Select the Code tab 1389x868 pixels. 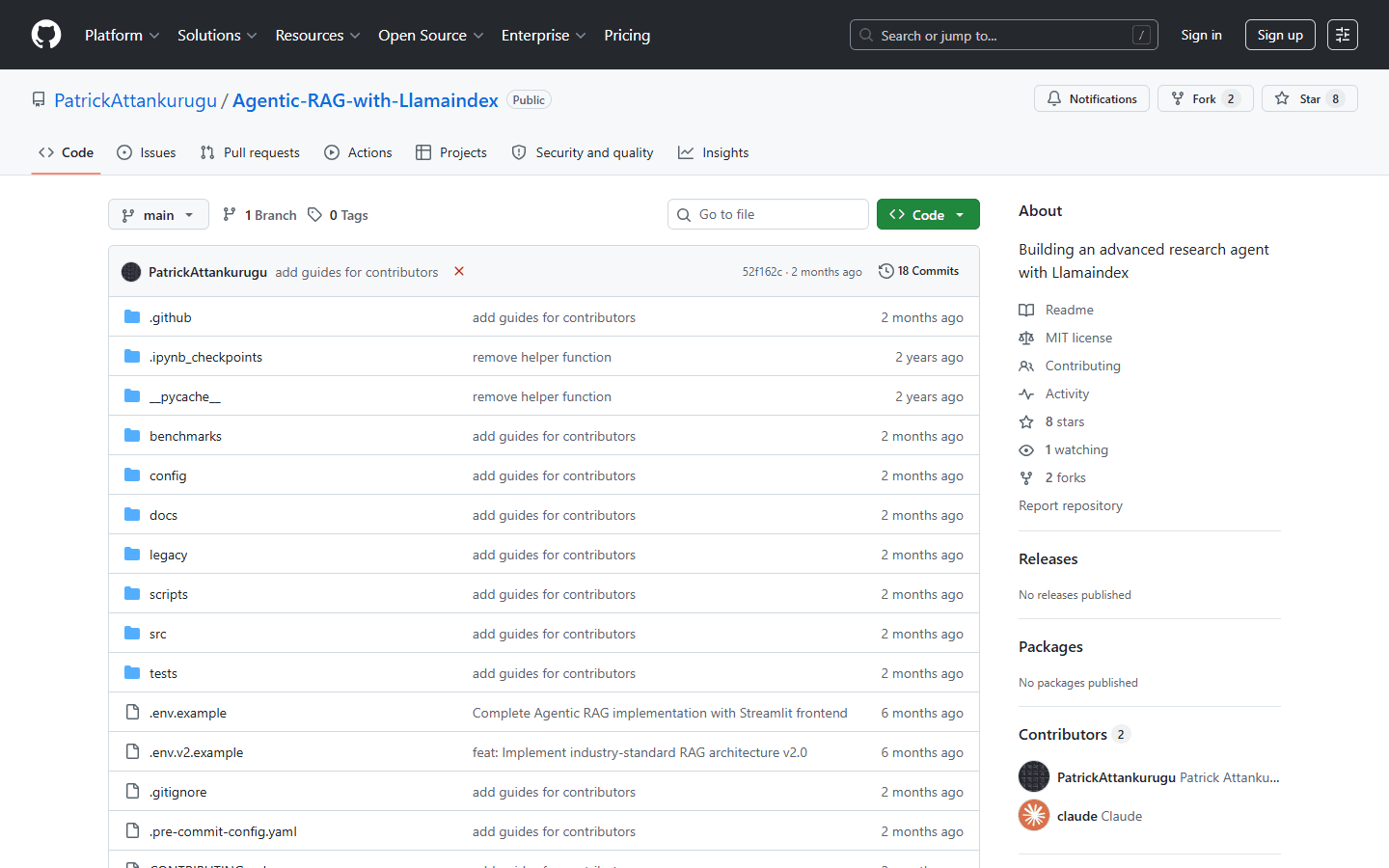click(66, 152)
